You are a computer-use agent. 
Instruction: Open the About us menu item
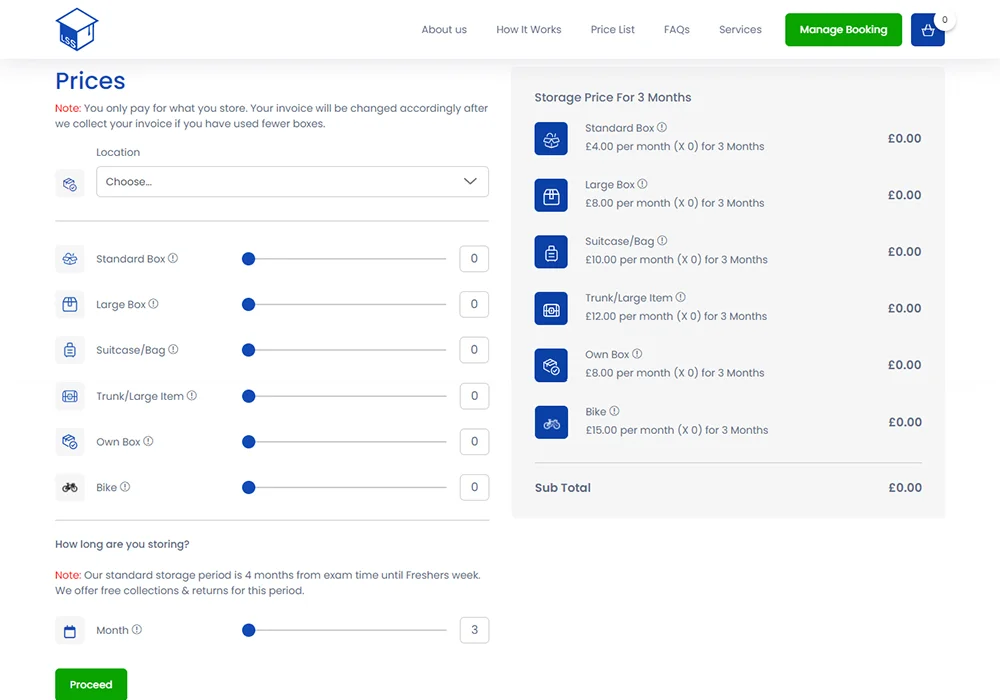click(444, 30)
